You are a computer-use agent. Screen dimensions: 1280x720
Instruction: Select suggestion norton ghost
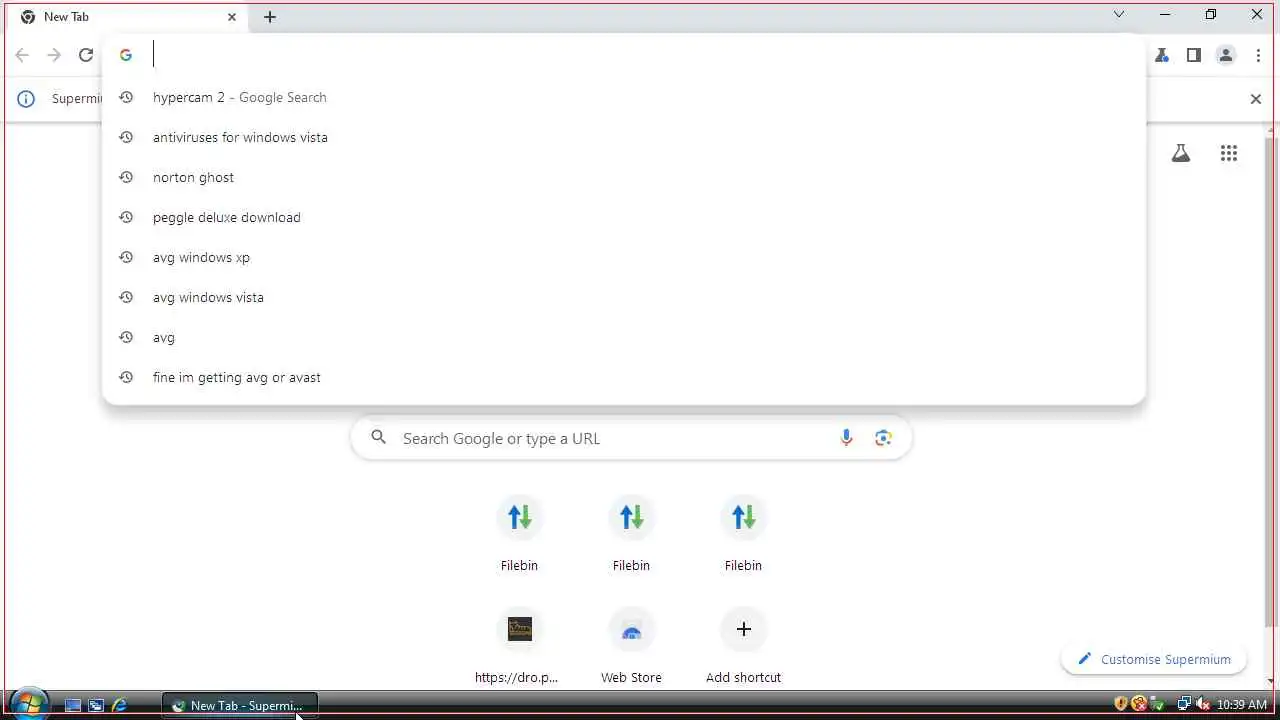(x=624, y=177)
